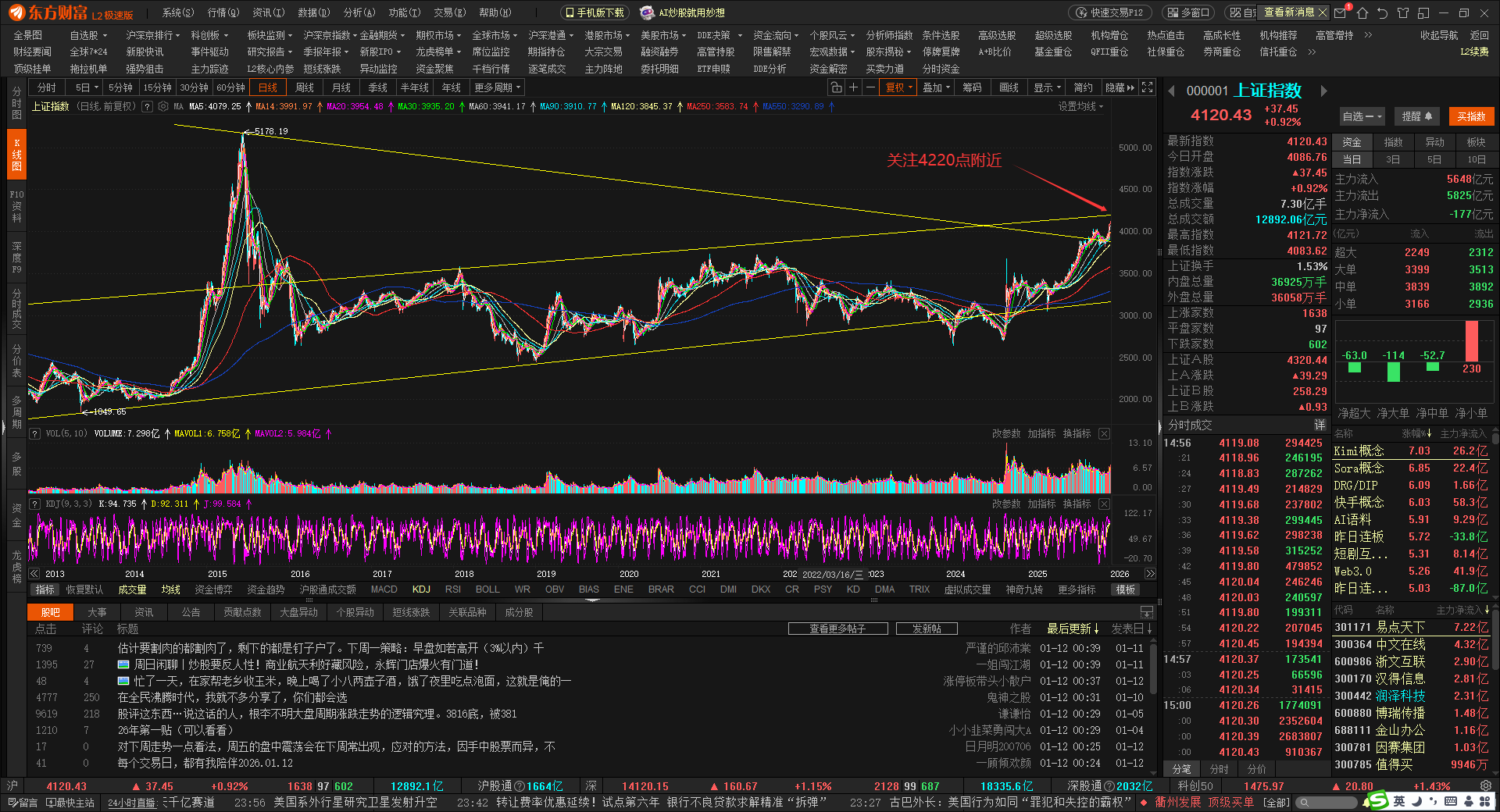Zoom in chart with plus button
Screen dimensions: 1500x812
tap(853, 87)
